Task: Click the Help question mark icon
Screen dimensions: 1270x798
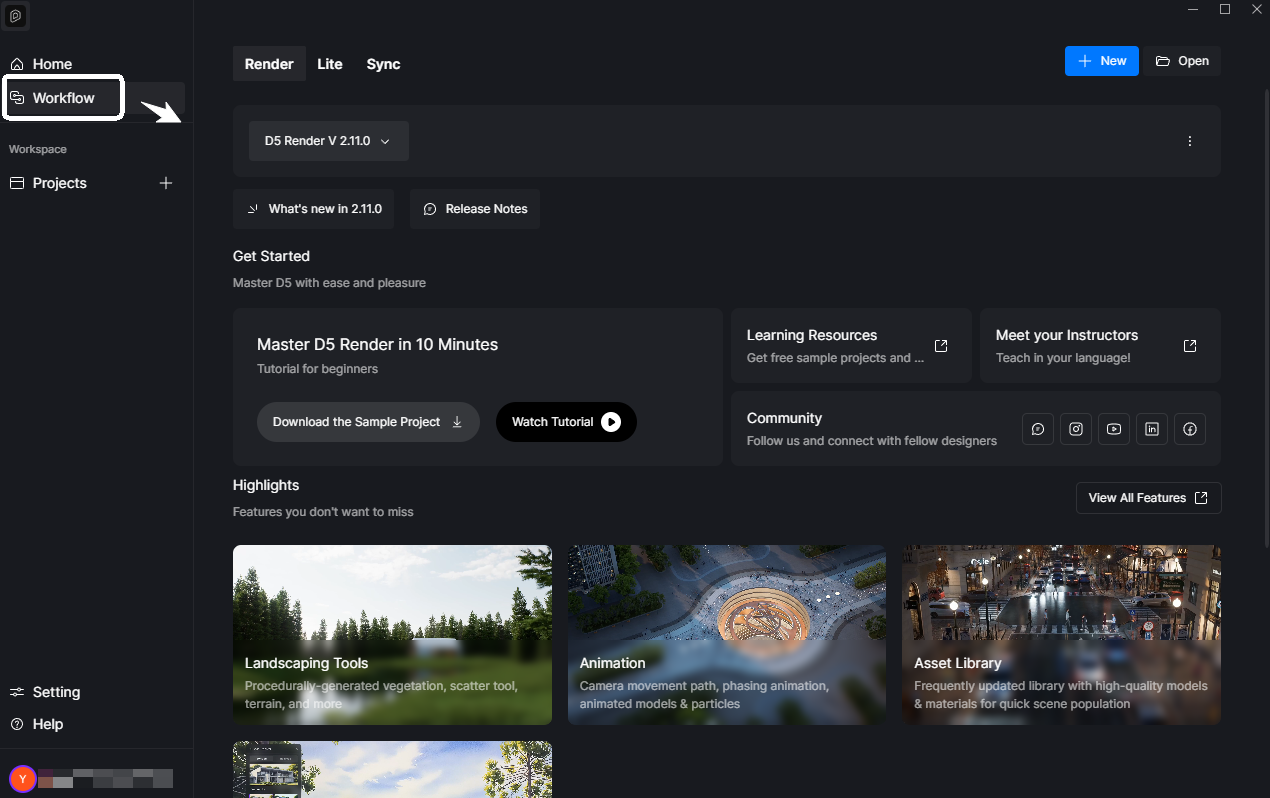Action: pyautogui.click(x=17, y=724)
